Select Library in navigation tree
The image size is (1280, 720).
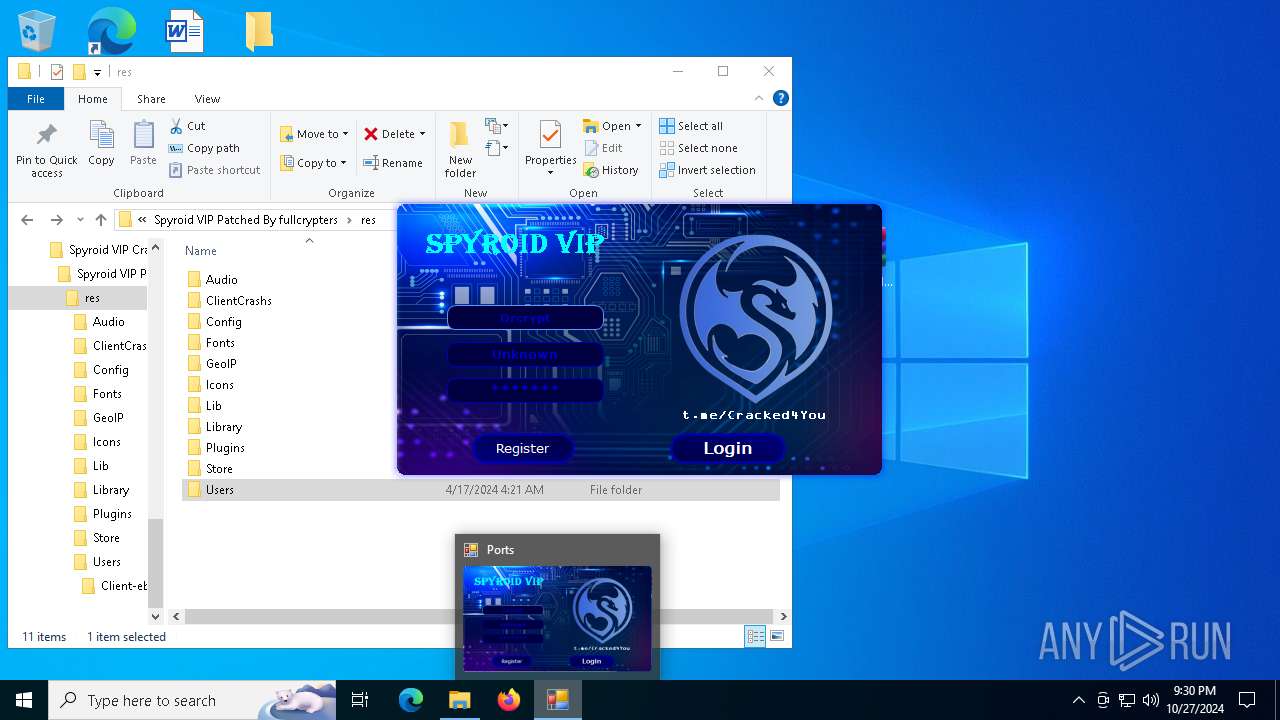[x=110, y=490]
